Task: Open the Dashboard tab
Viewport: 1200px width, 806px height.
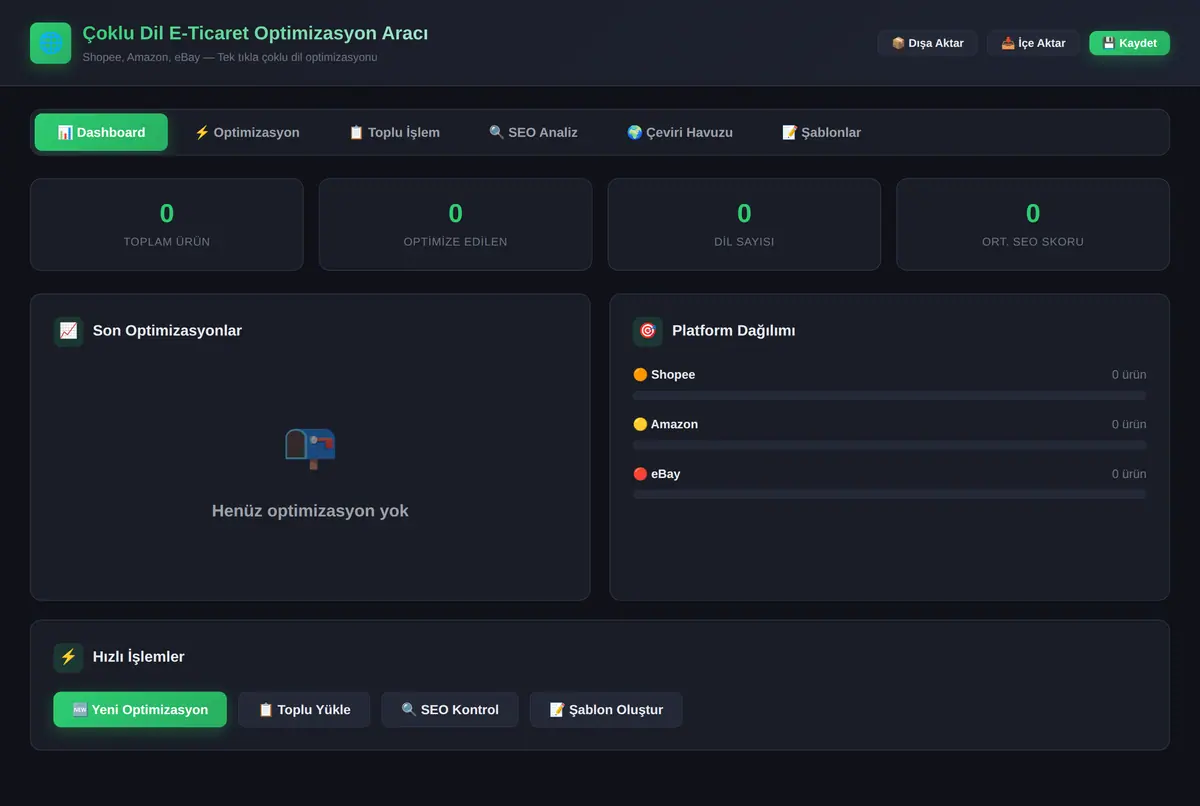Action: [x=101, y=132]
